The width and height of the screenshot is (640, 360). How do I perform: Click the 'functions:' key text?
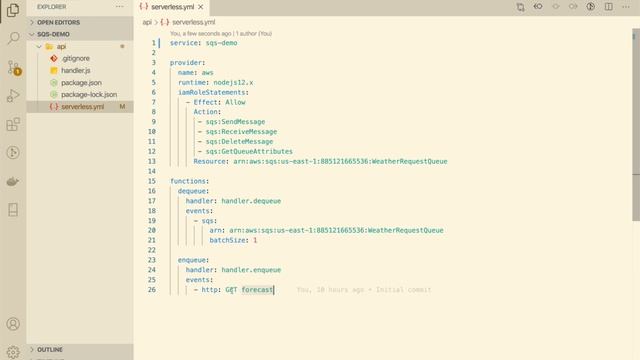pyautogui.click(x=189, y=181)
